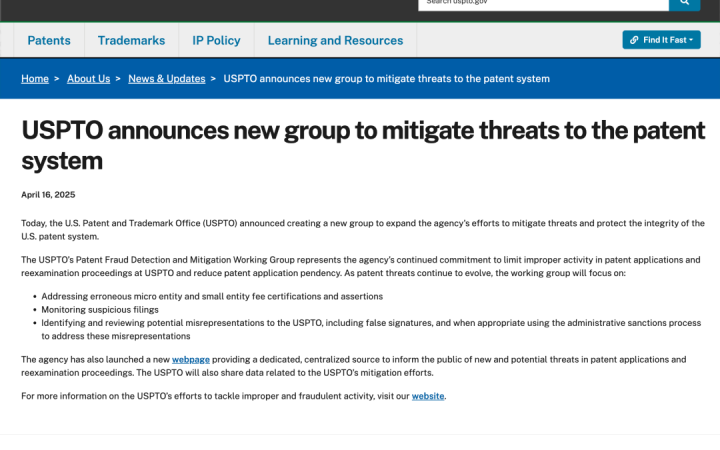This screenshot has height=450, width=720.
Task: Click the April 16, 2025 publication date
Action: tap(48, 195)
